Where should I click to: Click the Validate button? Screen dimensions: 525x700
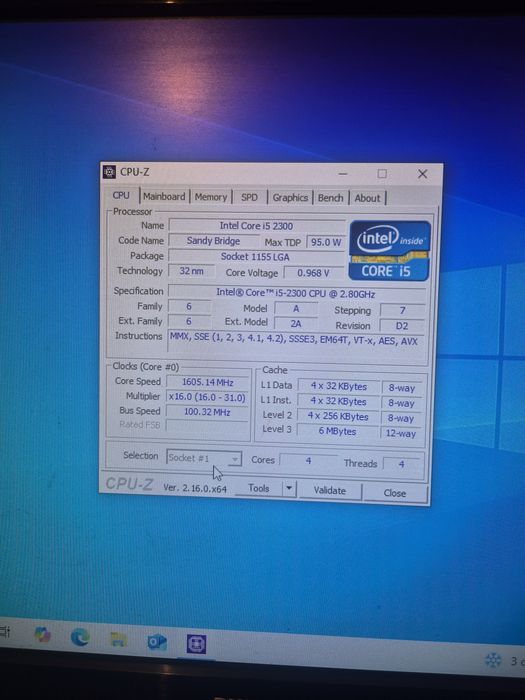click(329, 491)
